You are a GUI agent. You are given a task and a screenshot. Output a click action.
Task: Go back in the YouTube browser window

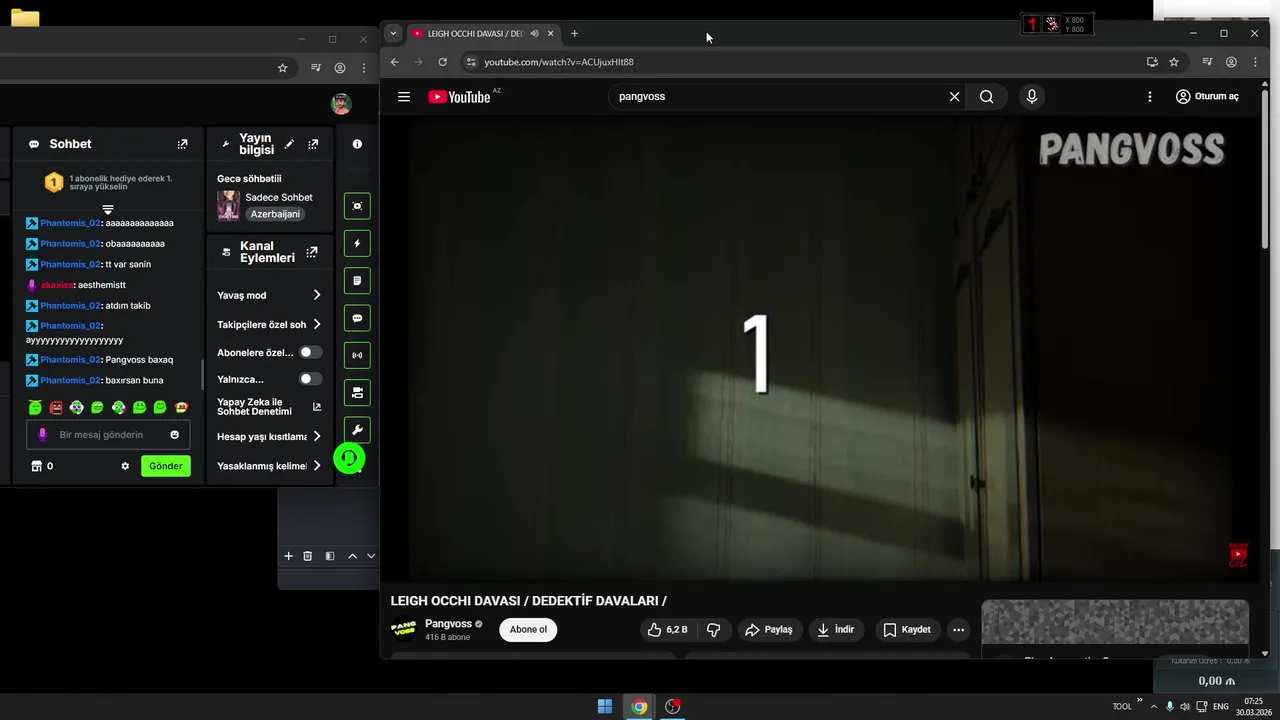tap(394, 62)
